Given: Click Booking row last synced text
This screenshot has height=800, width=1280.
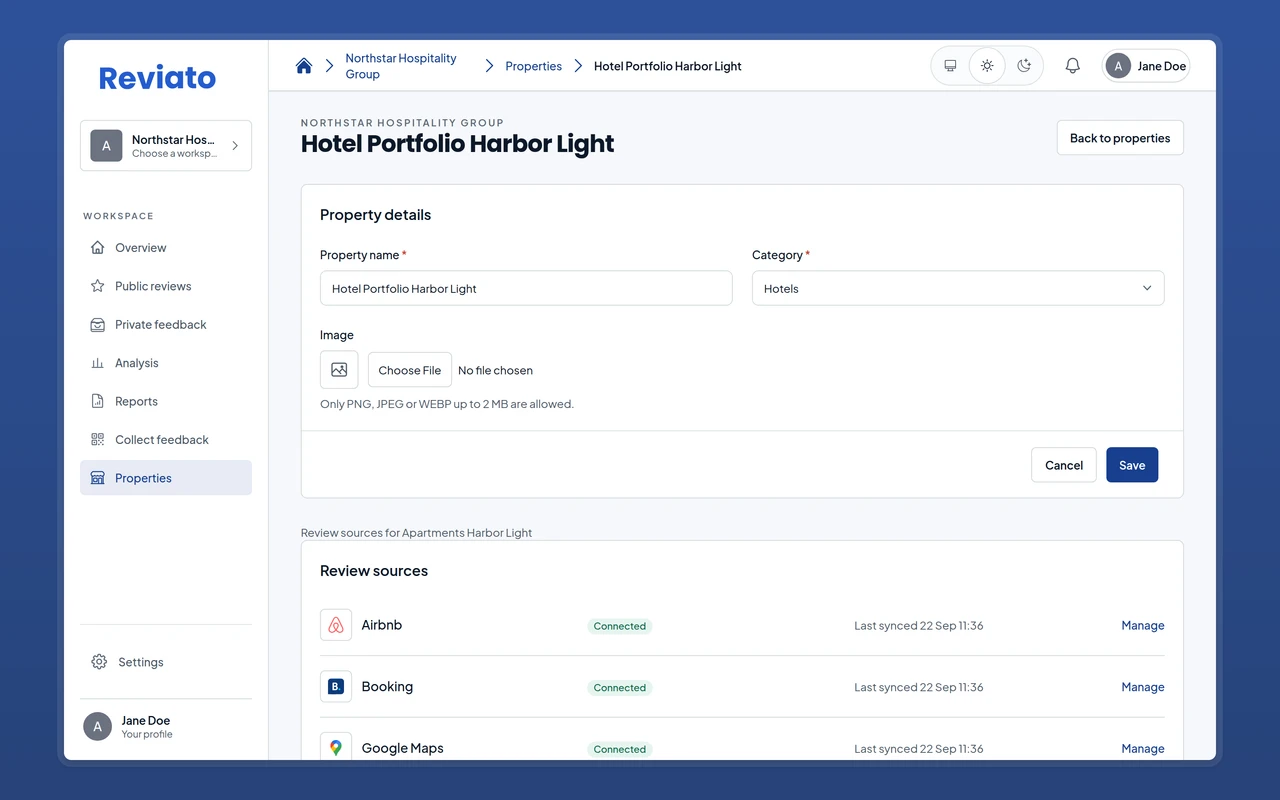Looking at the screenshot, I should [x=918, y=687].
